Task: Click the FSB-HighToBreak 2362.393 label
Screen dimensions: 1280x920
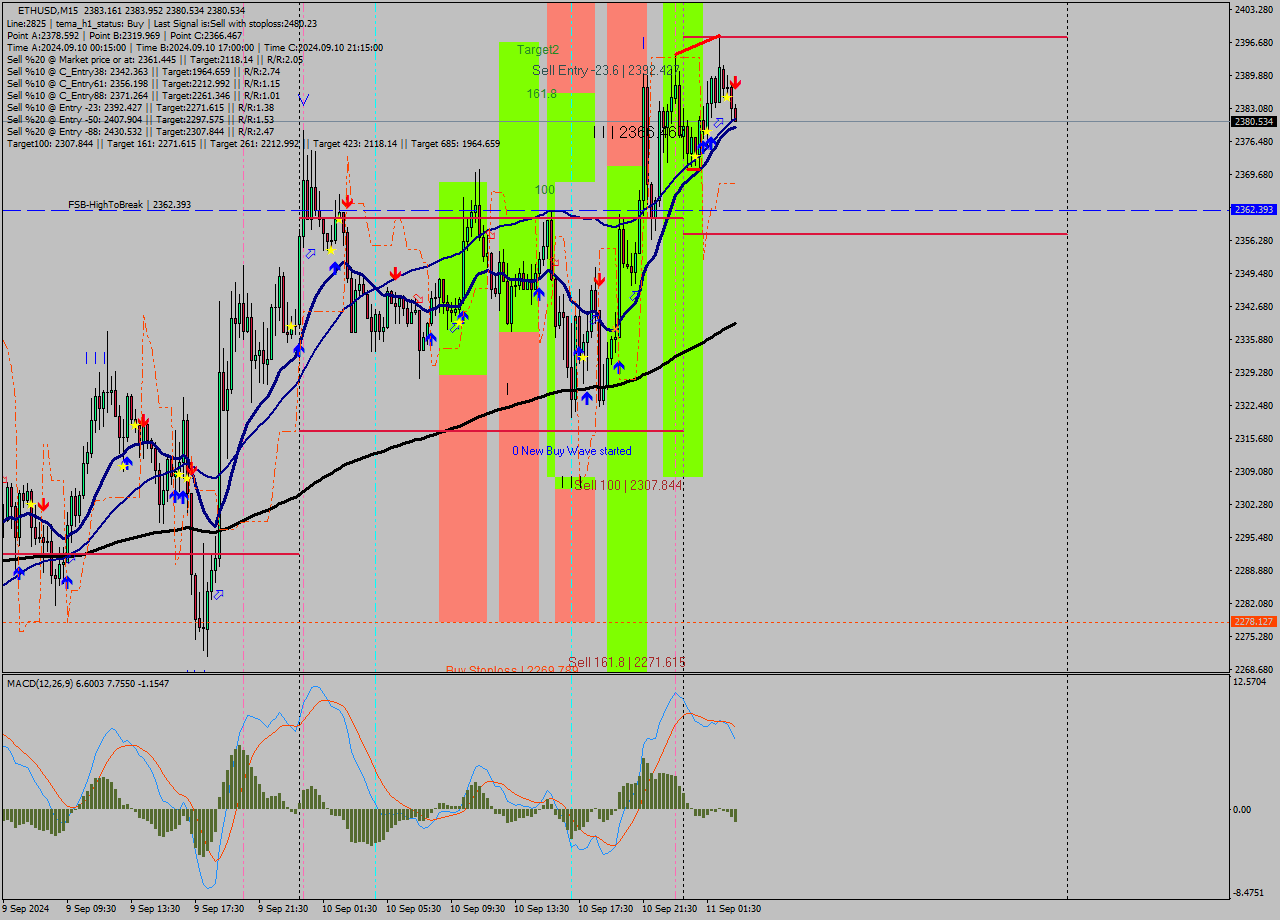Action: point(129,204)
